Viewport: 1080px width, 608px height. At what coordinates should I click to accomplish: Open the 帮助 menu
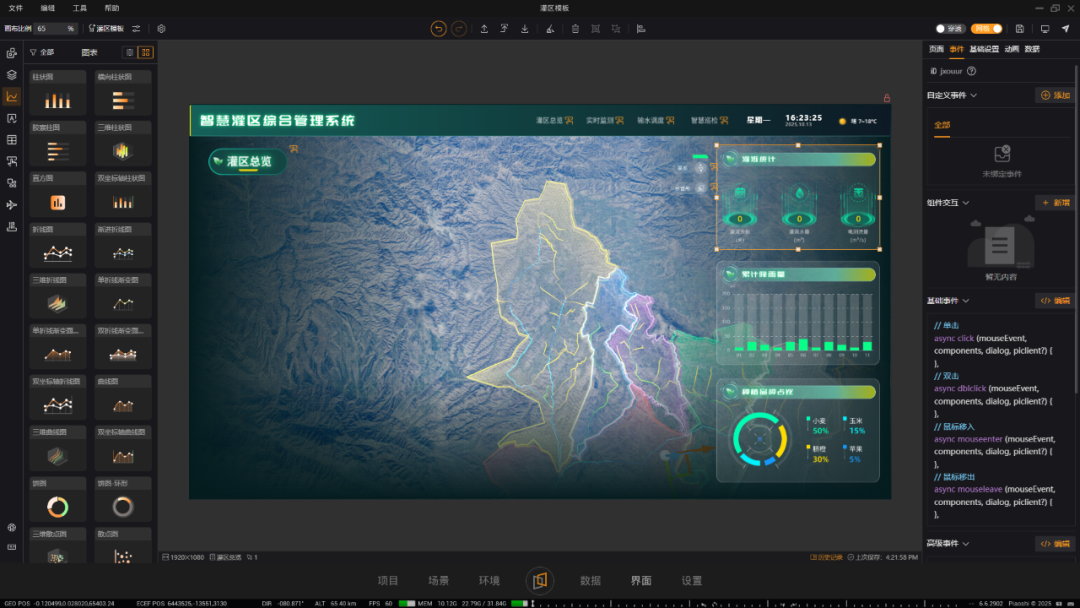pos(112,8)
